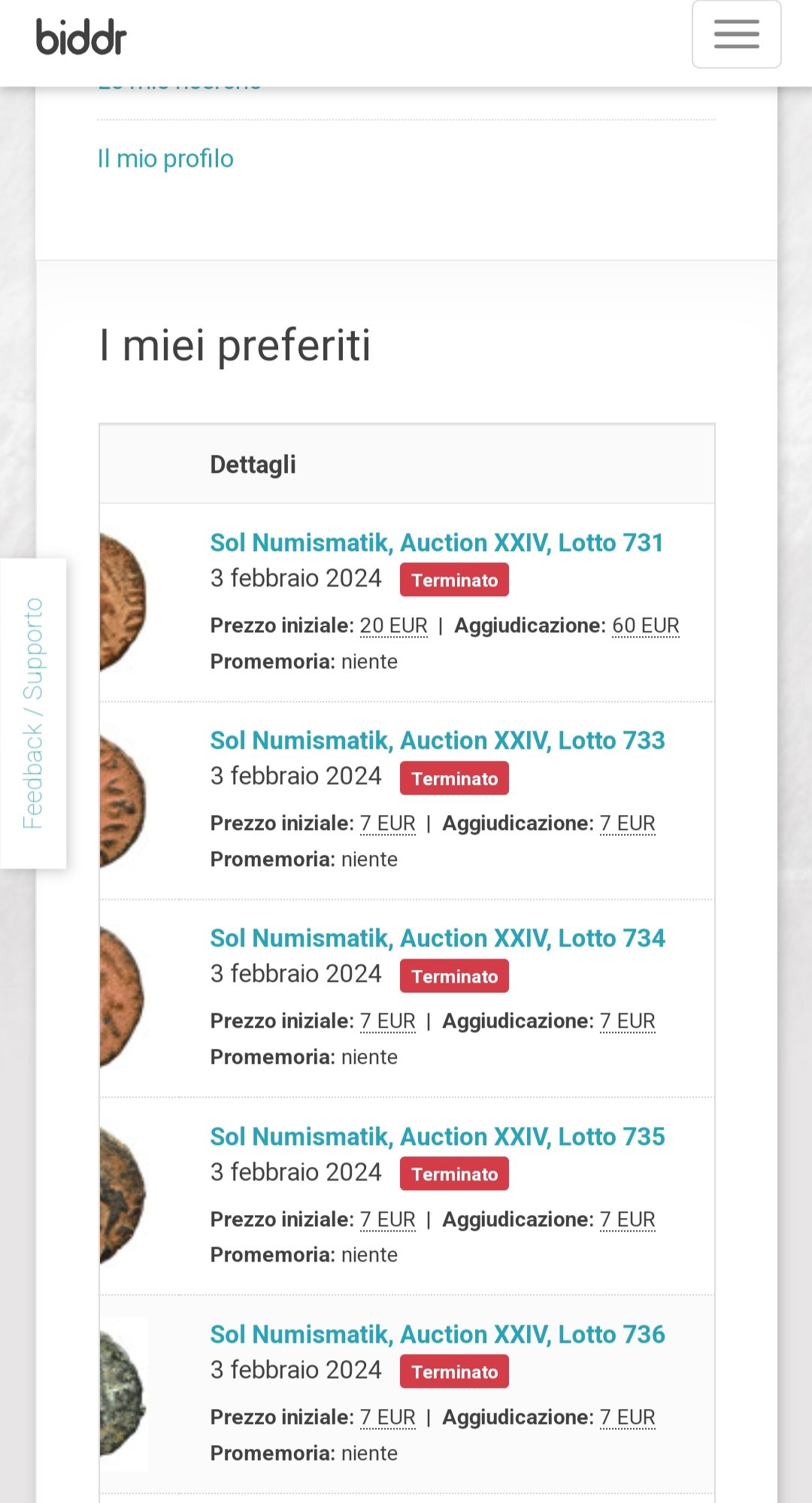Click the Lotto 733 coin thumbnail

(123, 800)
